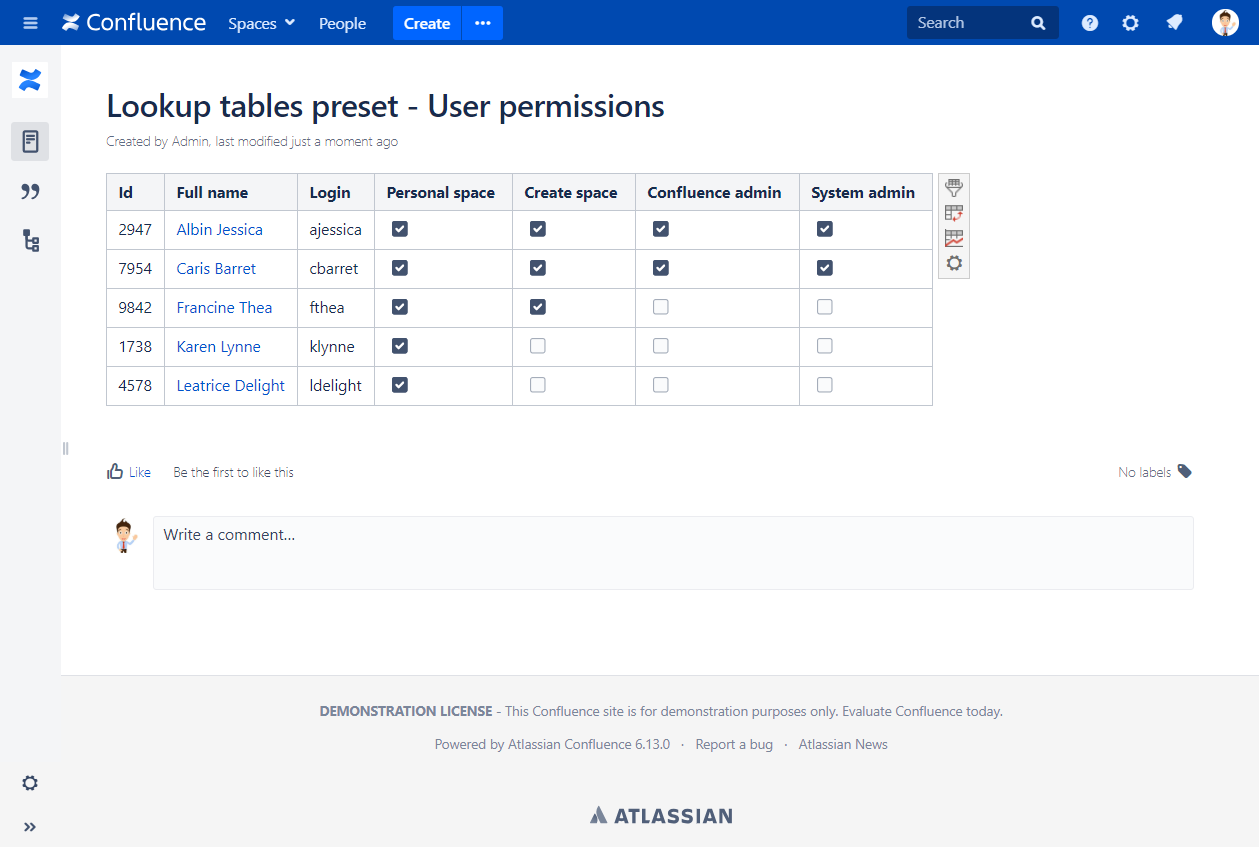Open the hamburger app switcher menu
The height and width of the screenshot is (847, 1259).
click(30, 23)
